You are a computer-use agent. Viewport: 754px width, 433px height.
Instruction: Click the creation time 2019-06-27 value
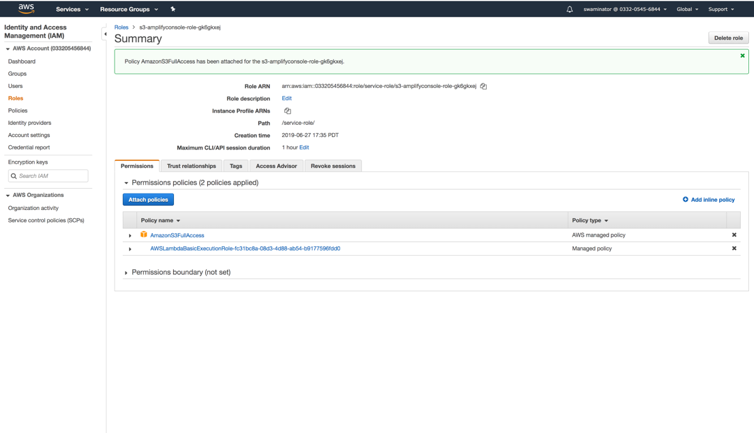pyautogui.click(x=310, y=135)
